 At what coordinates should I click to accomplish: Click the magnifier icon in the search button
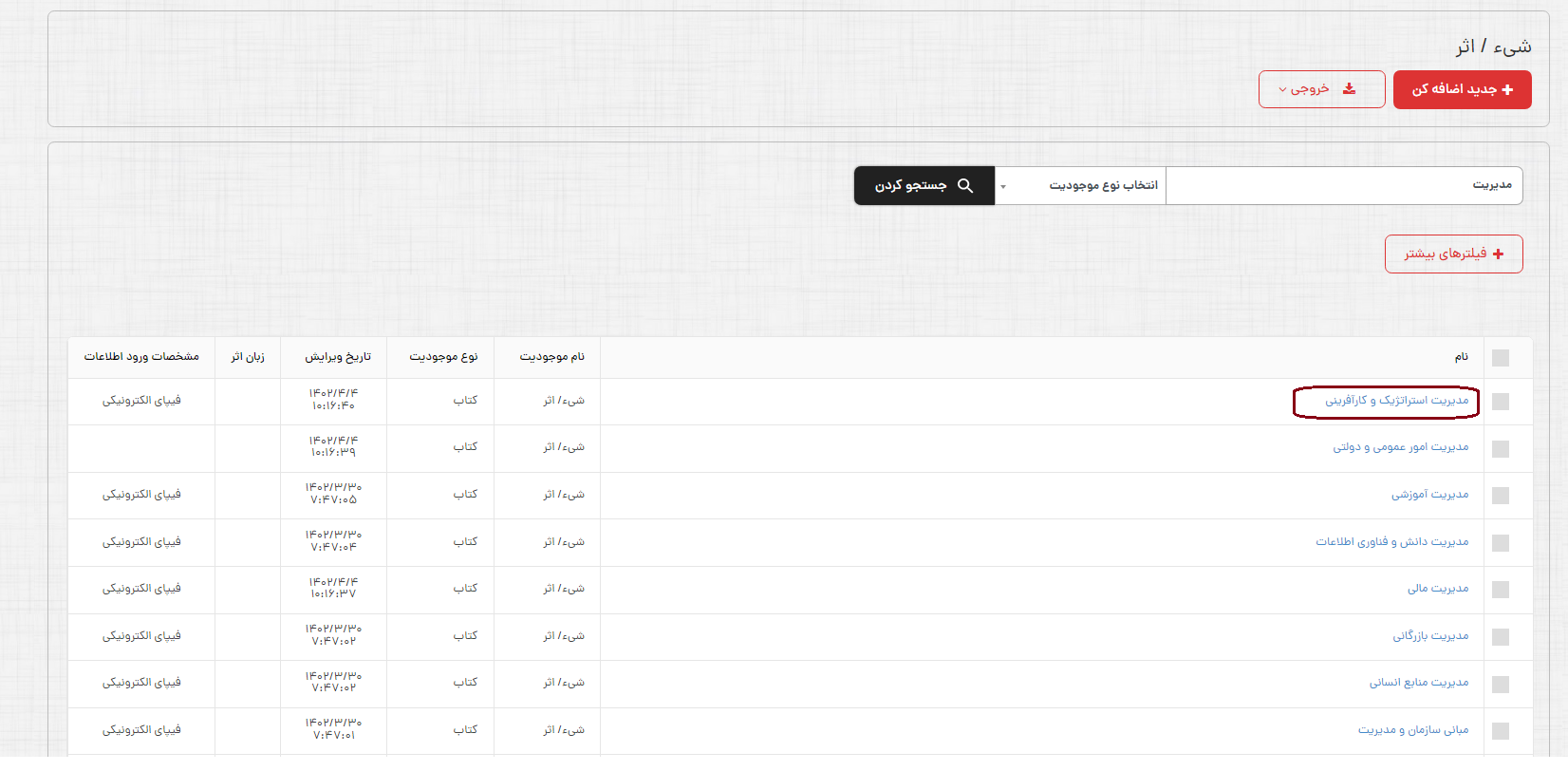tap(965, 186)
